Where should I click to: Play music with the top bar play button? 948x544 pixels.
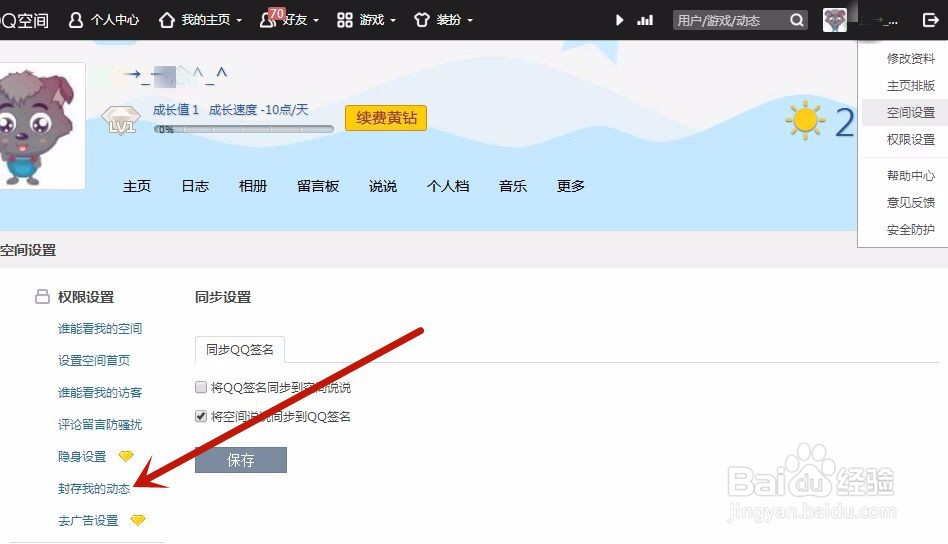pyautogui.click(x=619, y=20)
